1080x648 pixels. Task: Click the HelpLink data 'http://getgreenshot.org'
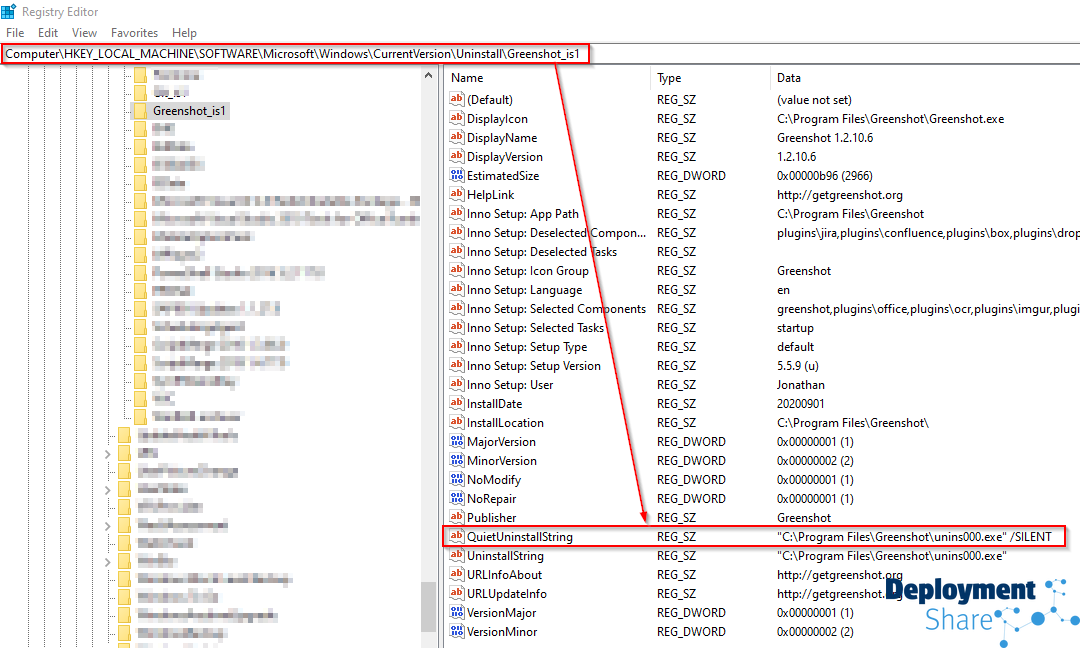click(x=840, y=195)
